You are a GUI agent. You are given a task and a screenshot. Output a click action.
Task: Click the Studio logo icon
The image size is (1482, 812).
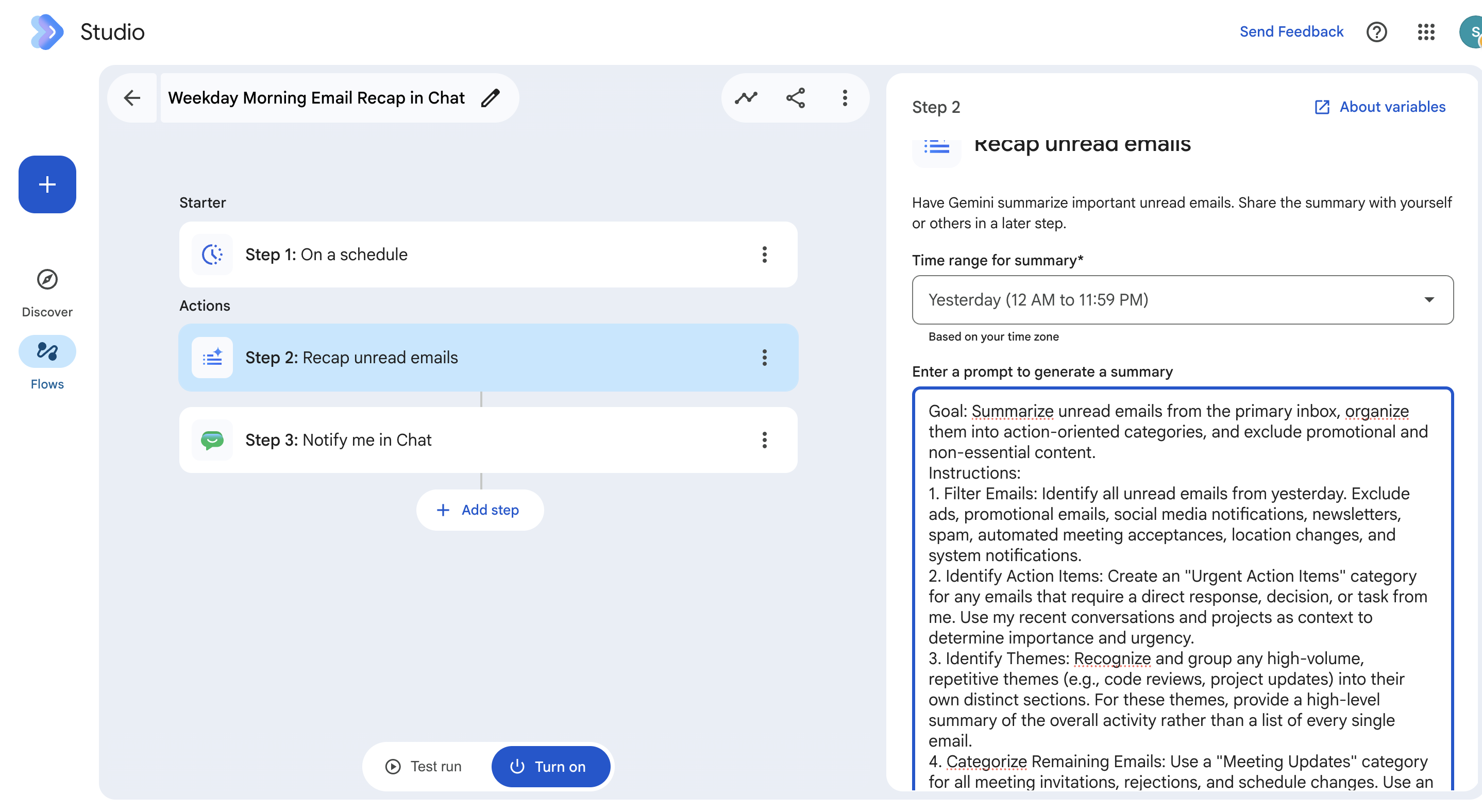(46, 31)
